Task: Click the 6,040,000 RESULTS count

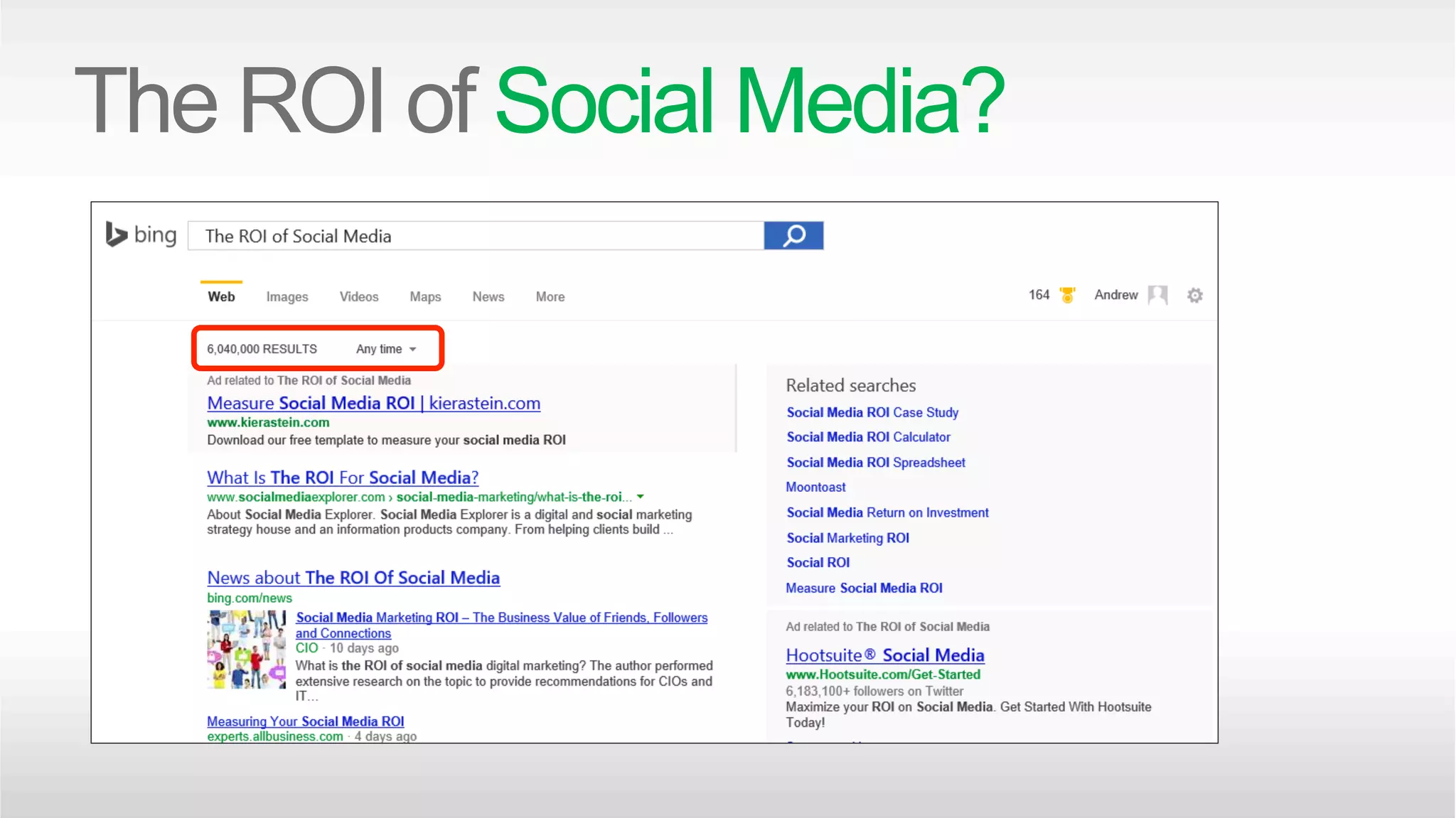Action: point(262,349)
